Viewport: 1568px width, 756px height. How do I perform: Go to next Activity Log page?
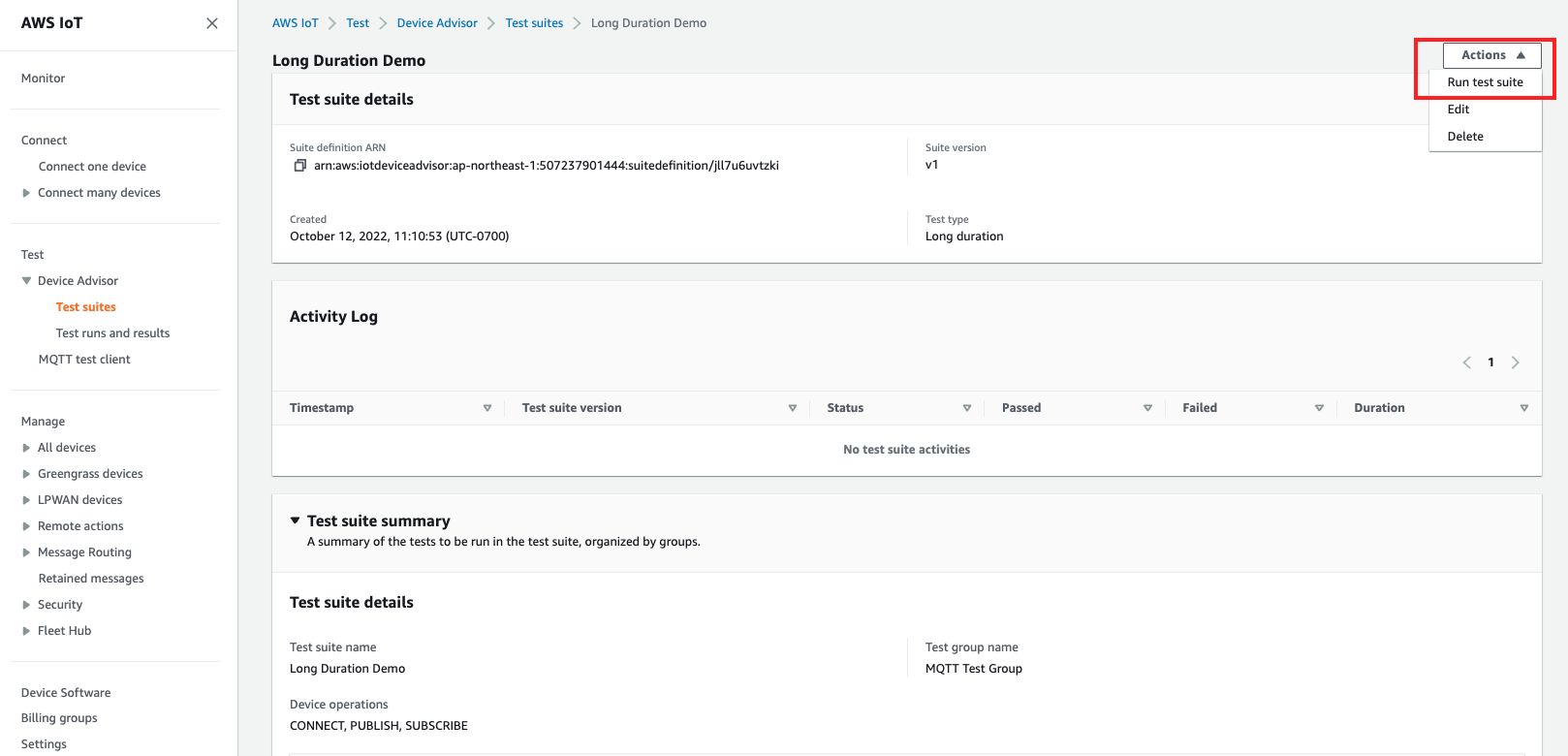click(1516, 362)
